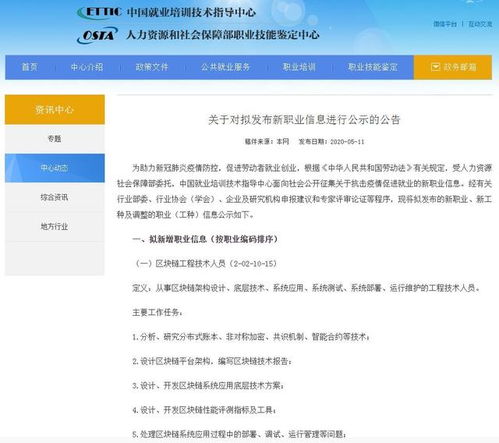The image size is (499, 443).
Task: Select 专题 in the sidebar
Action: pos(55,139)
